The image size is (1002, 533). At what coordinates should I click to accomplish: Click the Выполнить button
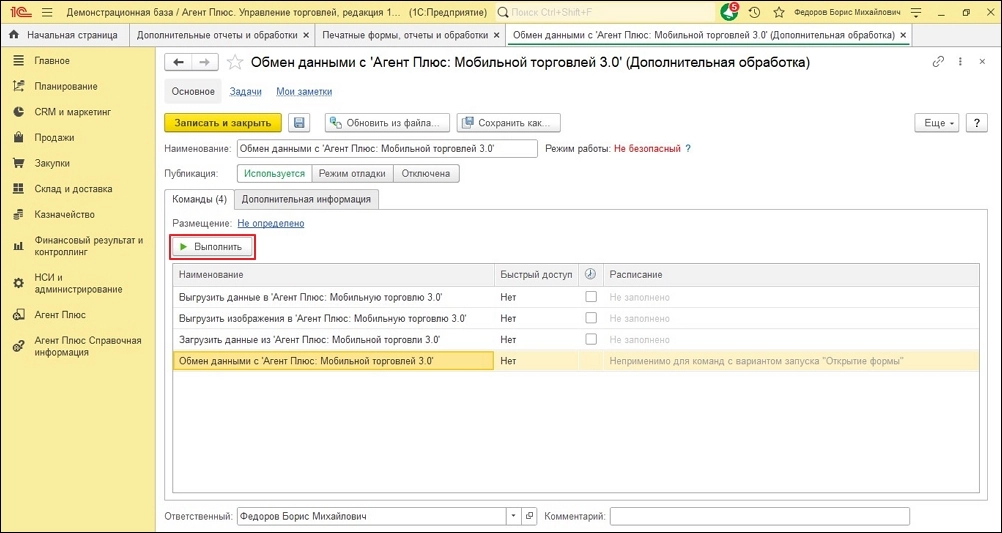[213, 247]
